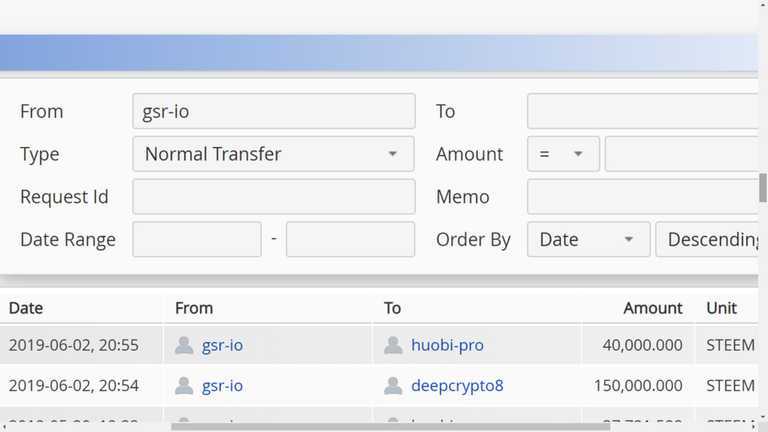Open deepcrypto8 account link

click(x=457, y=385)
